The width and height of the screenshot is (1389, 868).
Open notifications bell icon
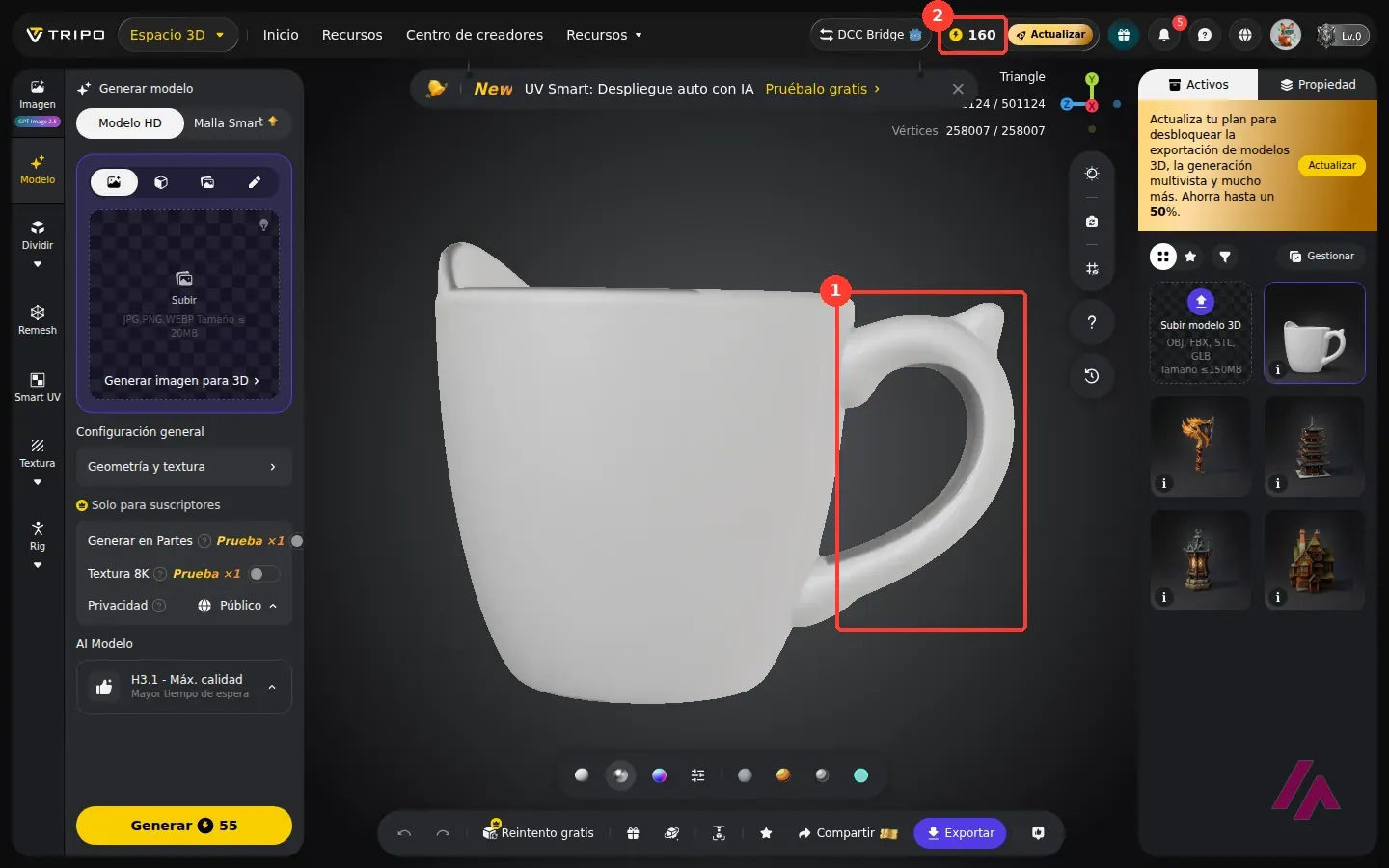pyautogui.click(x=1164, y=35)
